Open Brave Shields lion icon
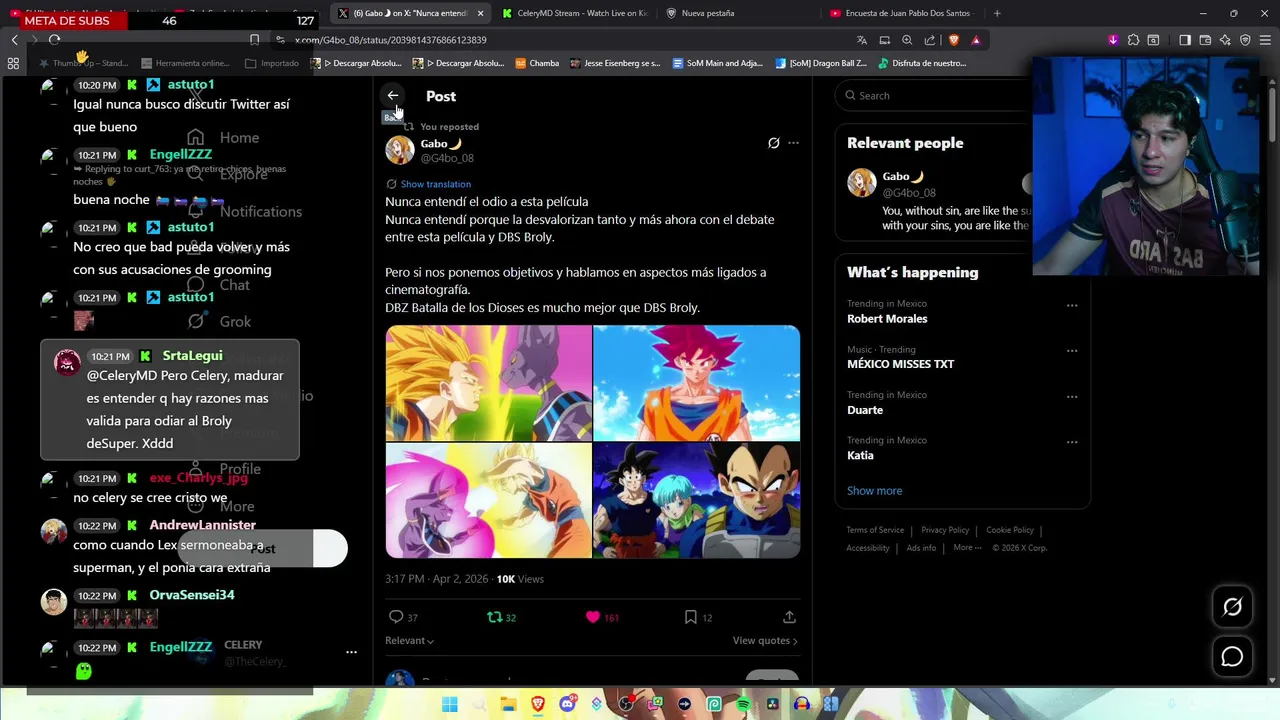Viewport: 1280px width, 720px height. (x=953, y=40)
